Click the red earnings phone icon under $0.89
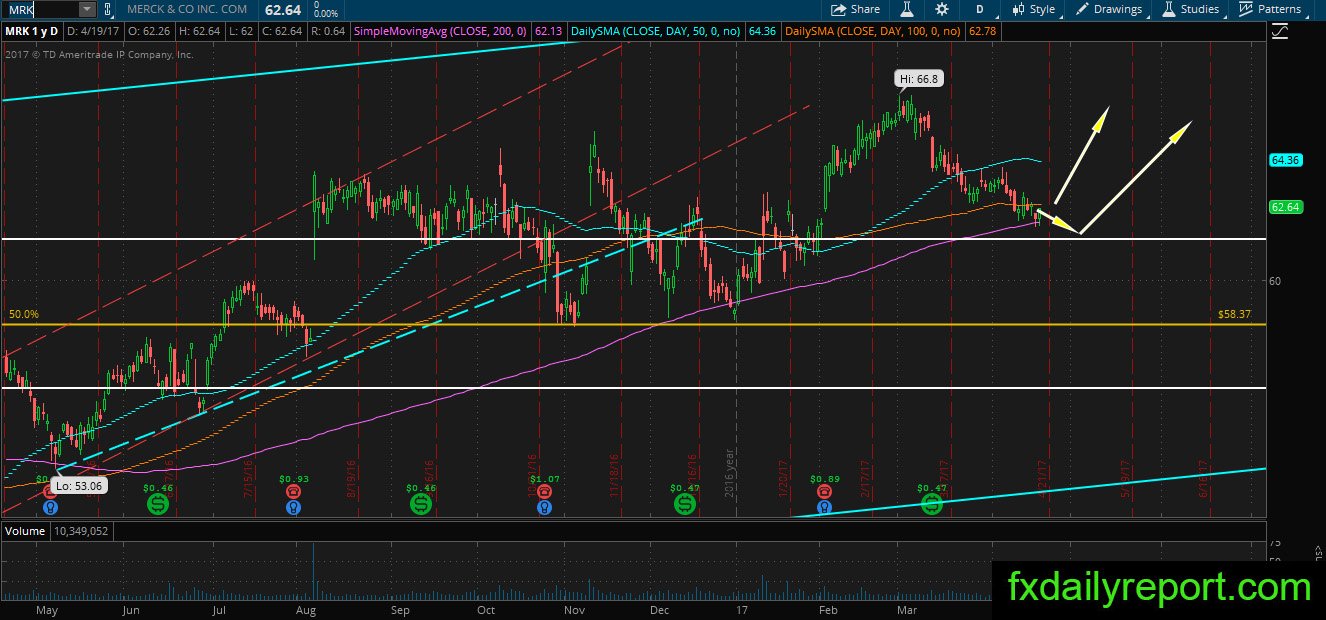Image resolution: width=1326 pixels, height=620 pixels. tap(822, 492)
